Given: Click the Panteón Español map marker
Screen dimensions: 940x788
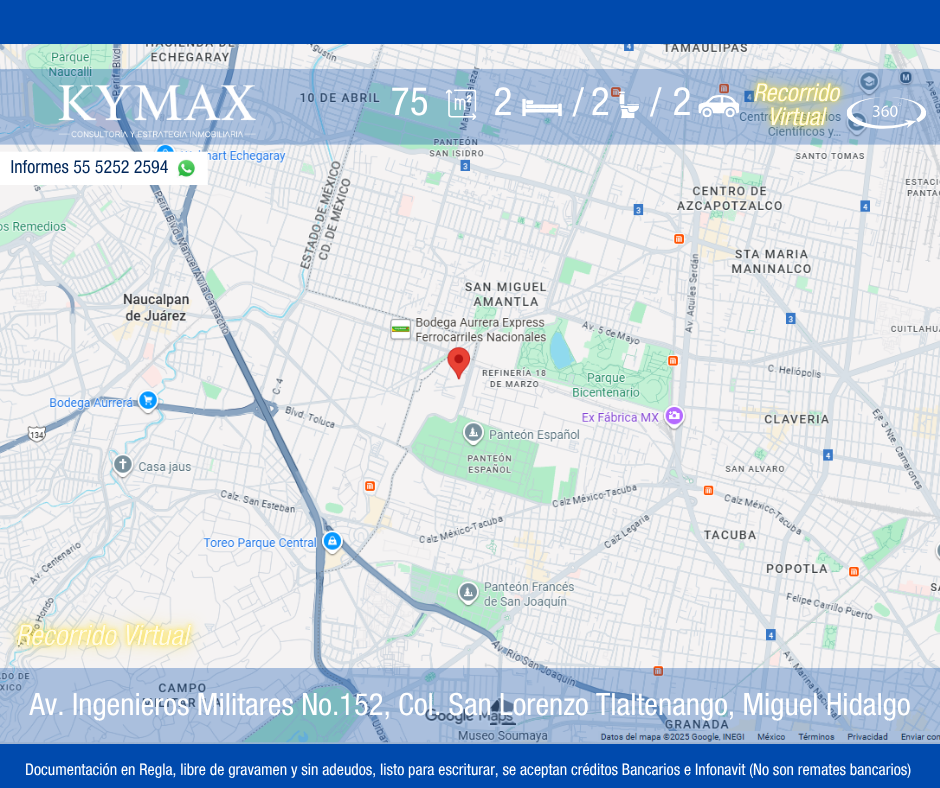Looking at the screenshot, I should point(473,433).
